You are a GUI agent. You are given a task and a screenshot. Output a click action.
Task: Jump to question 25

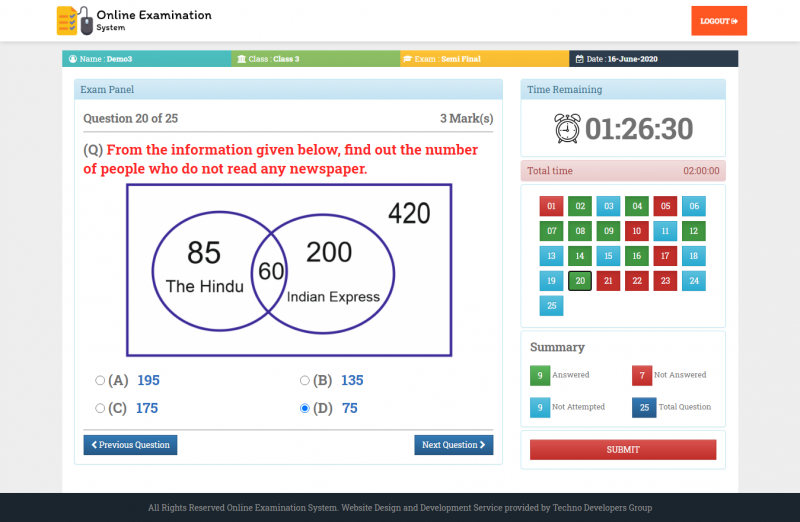(x=552, y=306)
